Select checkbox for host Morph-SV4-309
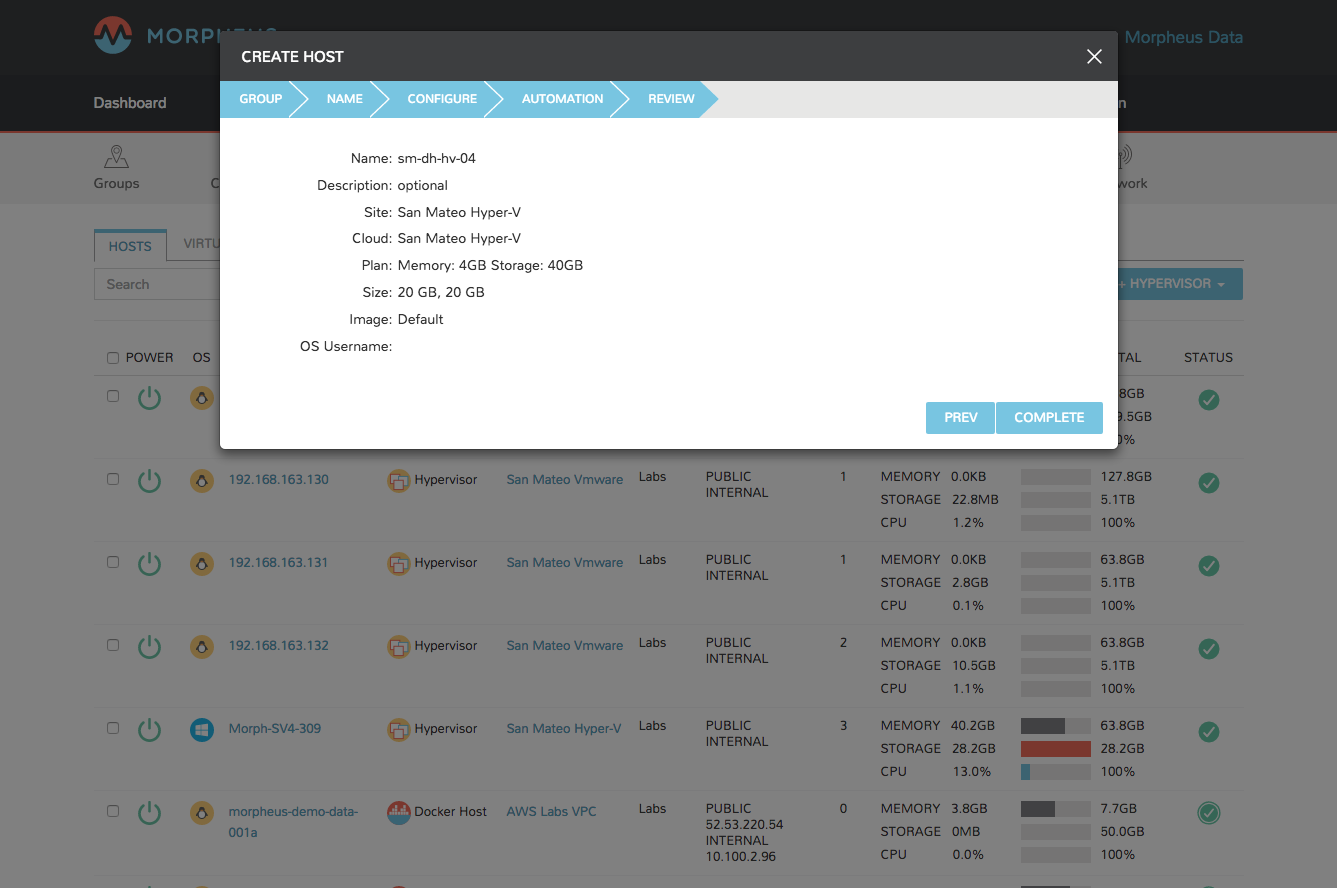Image resolution: width=1337 pixels, height=888 pixels. pyautogui.click(x=113, y=728)
